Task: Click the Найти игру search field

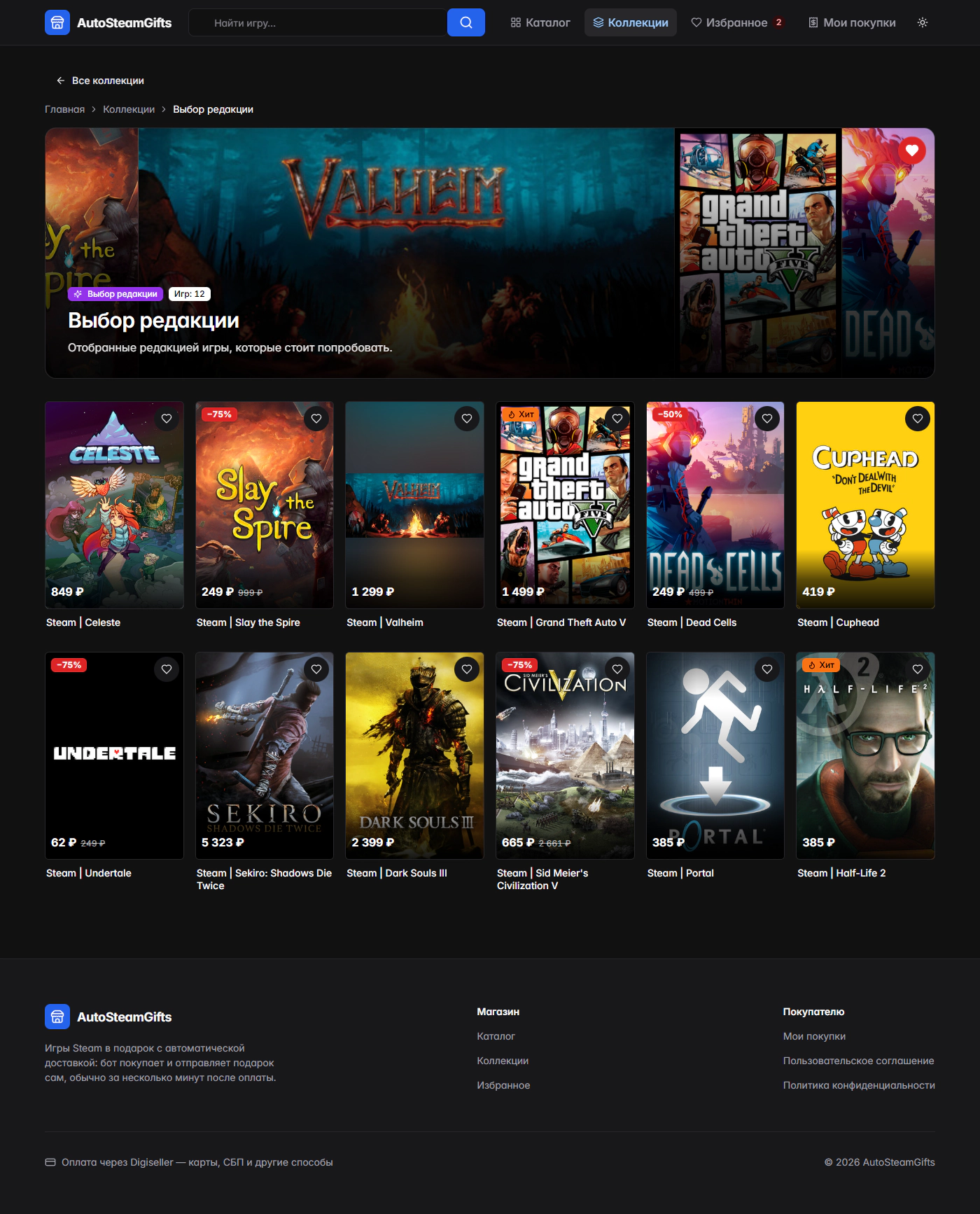Action: coord(318,22)
